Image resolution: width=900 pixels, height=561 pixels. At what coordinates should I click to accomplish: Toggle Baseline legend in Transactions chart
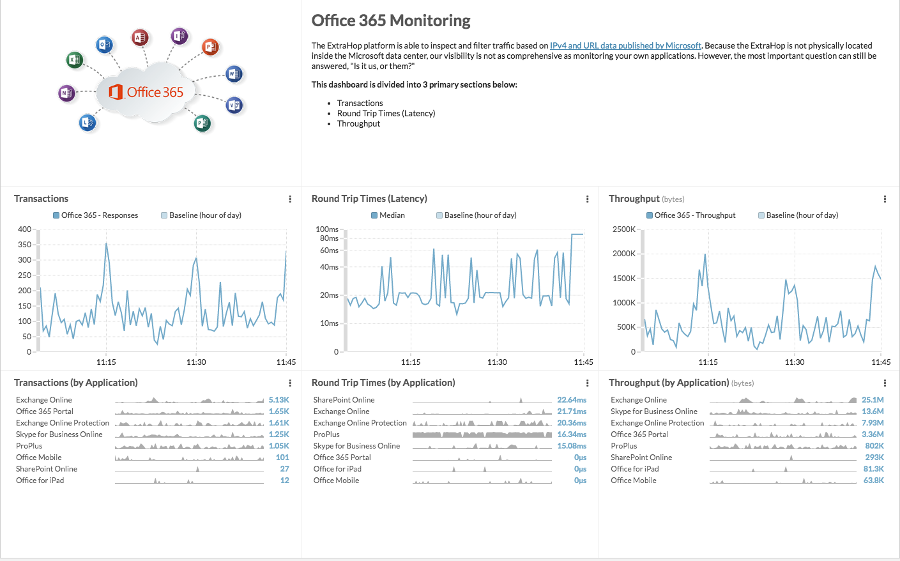pyautogui.click(x=201, y=215)
